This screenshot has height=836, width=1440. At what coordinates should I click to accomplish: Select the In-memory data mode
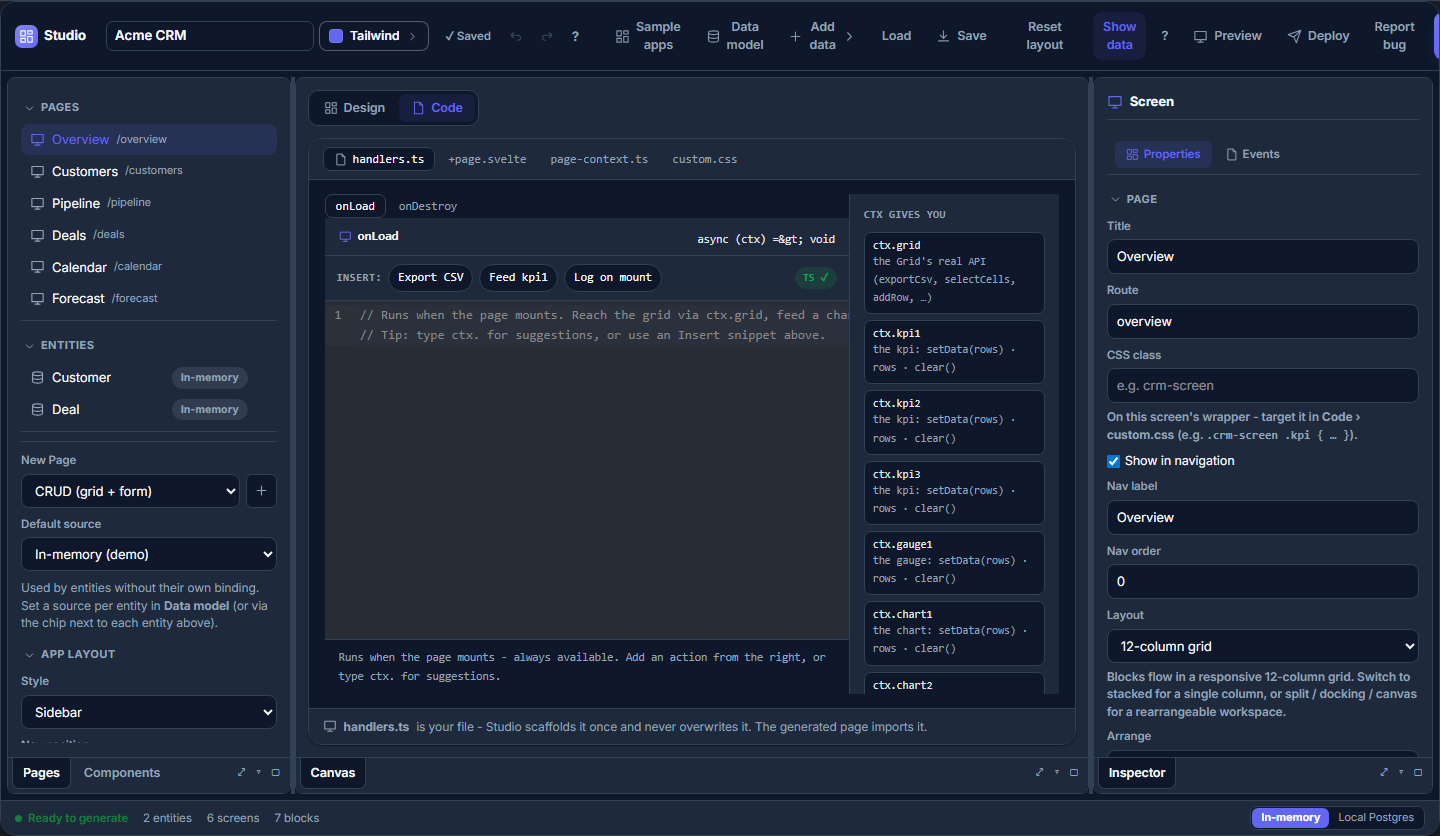(1290, 817)
